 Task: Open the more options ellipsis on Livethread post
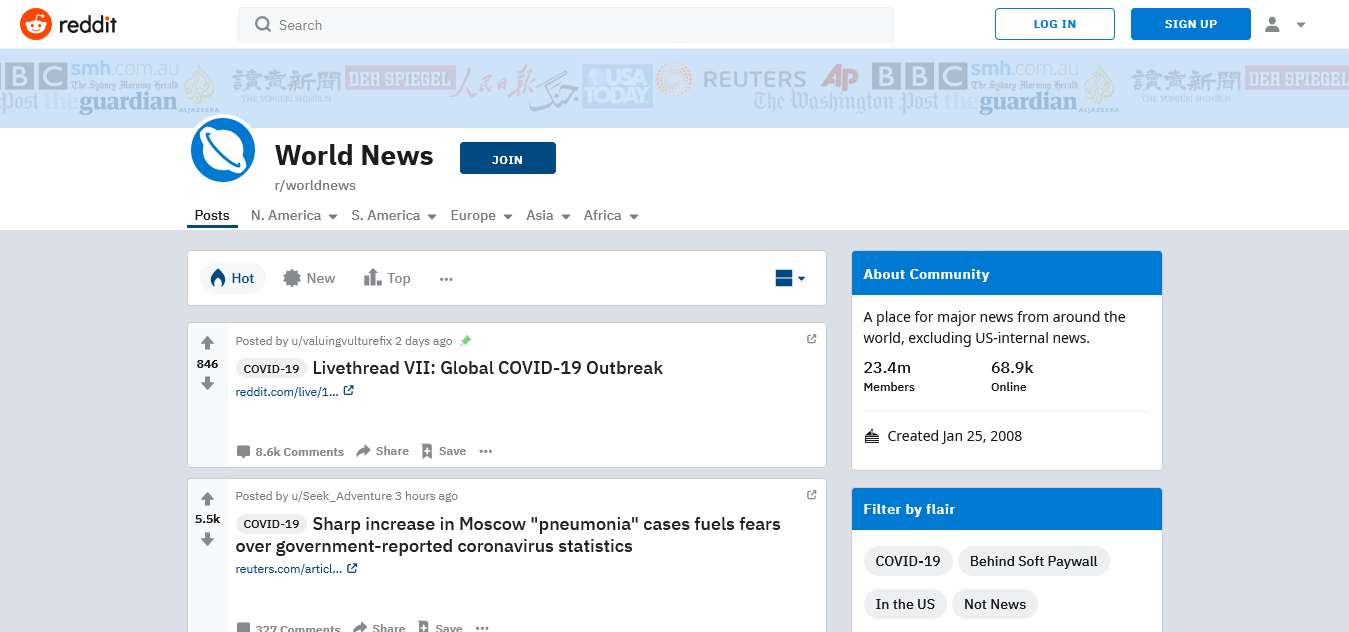[486, 451]
